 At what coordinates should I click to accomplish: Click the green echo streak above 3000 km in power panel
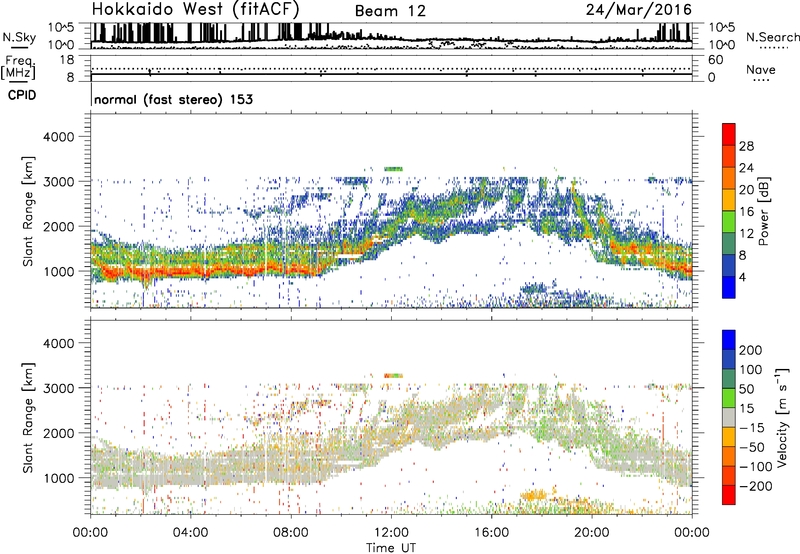point(393,169)
